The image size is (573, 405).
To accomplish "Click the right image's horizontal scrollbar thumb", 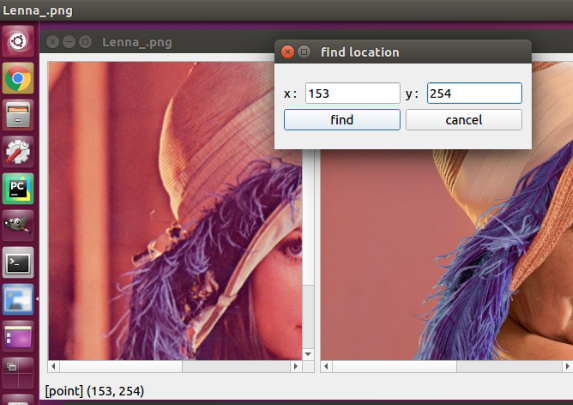I will [394, 366].
